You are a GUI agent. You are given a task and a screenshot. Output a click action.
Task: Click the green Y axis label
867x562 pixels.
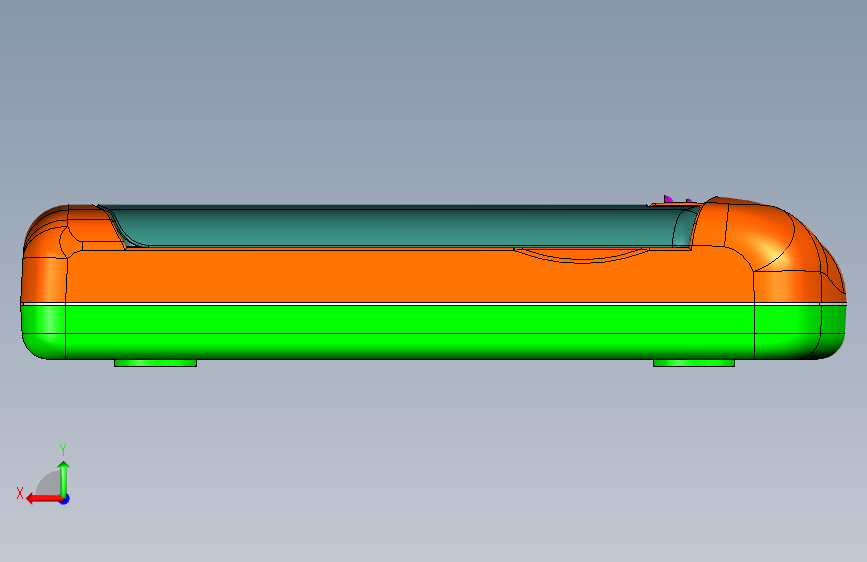[x=63, y=450]
